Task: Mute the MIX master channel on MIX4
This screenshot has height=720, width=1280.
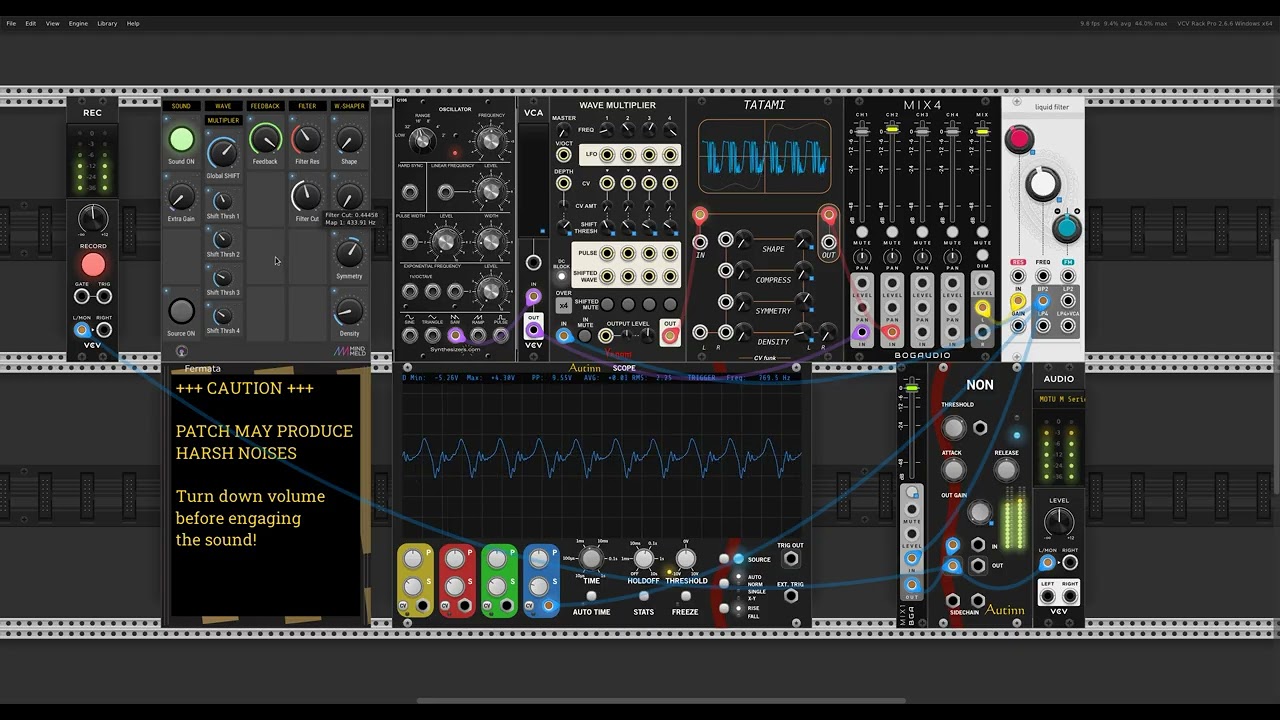Action: click(982, 232)
